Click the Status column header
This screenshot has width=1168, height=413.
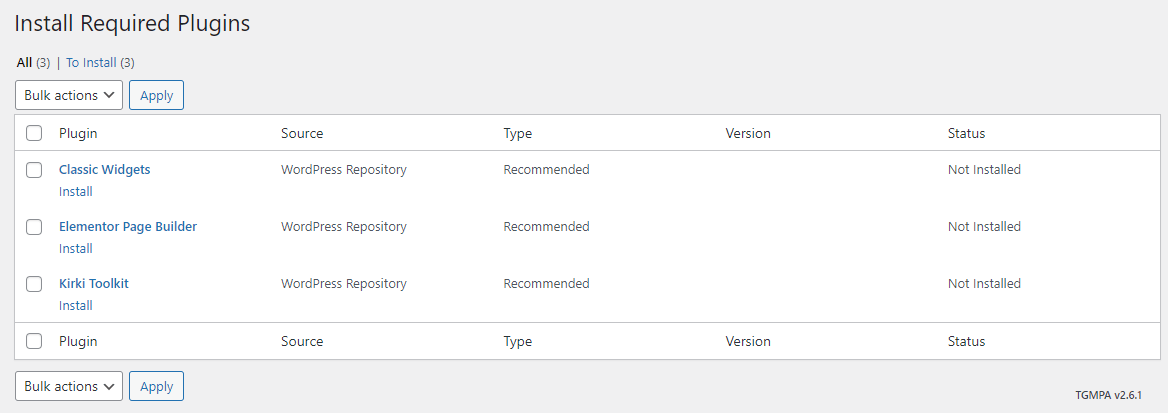tap(966, 133)
